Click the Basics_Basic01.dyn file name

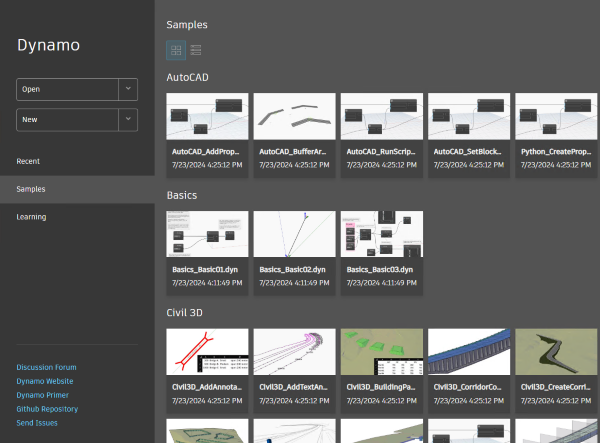[x=205, y=270]
